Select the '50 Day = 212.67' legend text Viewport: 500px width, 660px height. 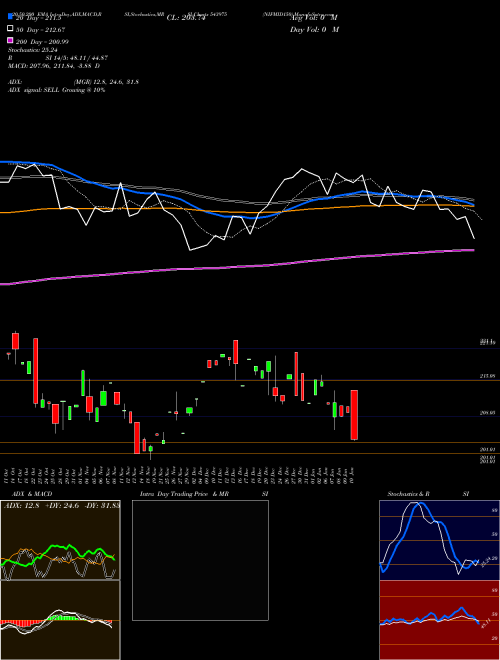point(41,29)
